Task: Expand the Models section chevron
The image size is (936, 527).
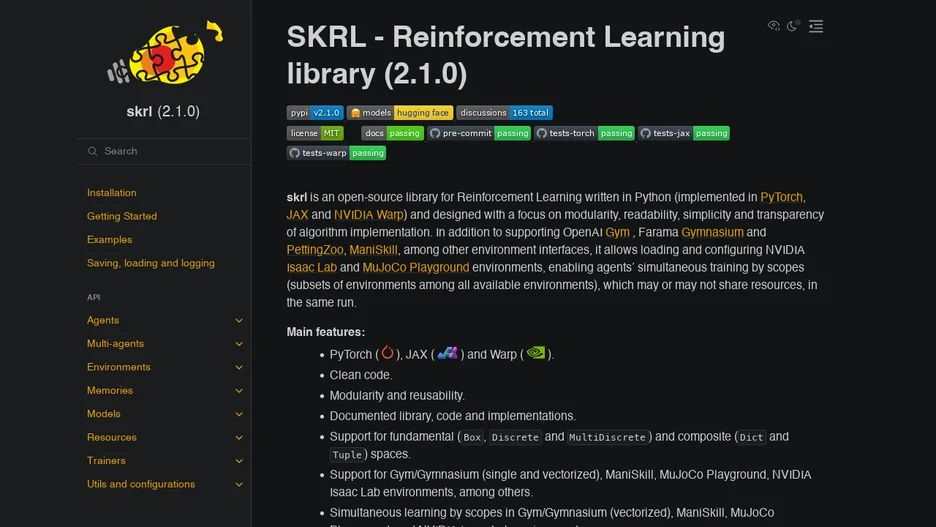Action: click(239, 414)
